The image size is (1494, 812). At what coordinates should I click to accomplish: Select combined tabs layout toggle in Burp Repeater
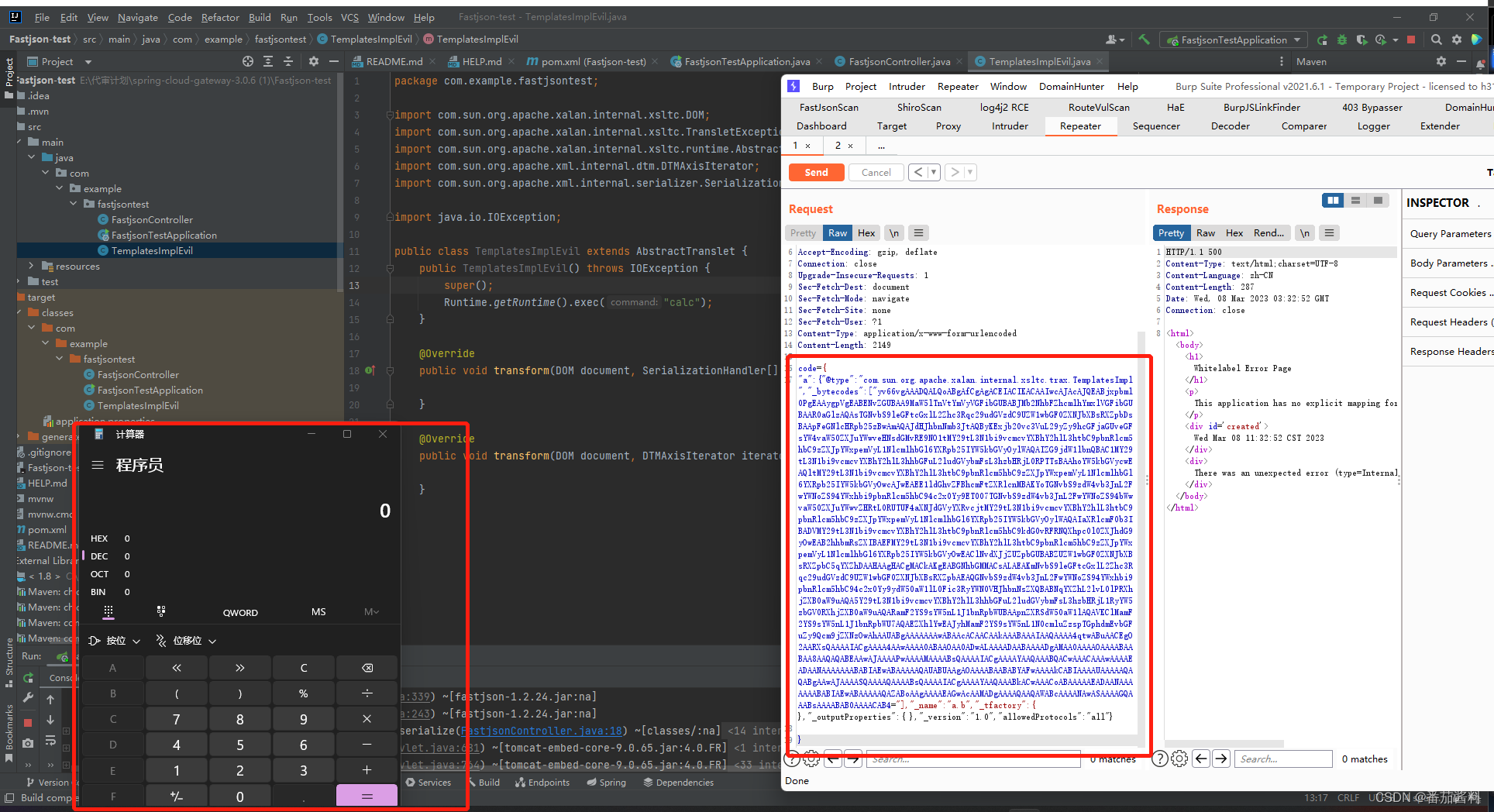click(1378, 201)
